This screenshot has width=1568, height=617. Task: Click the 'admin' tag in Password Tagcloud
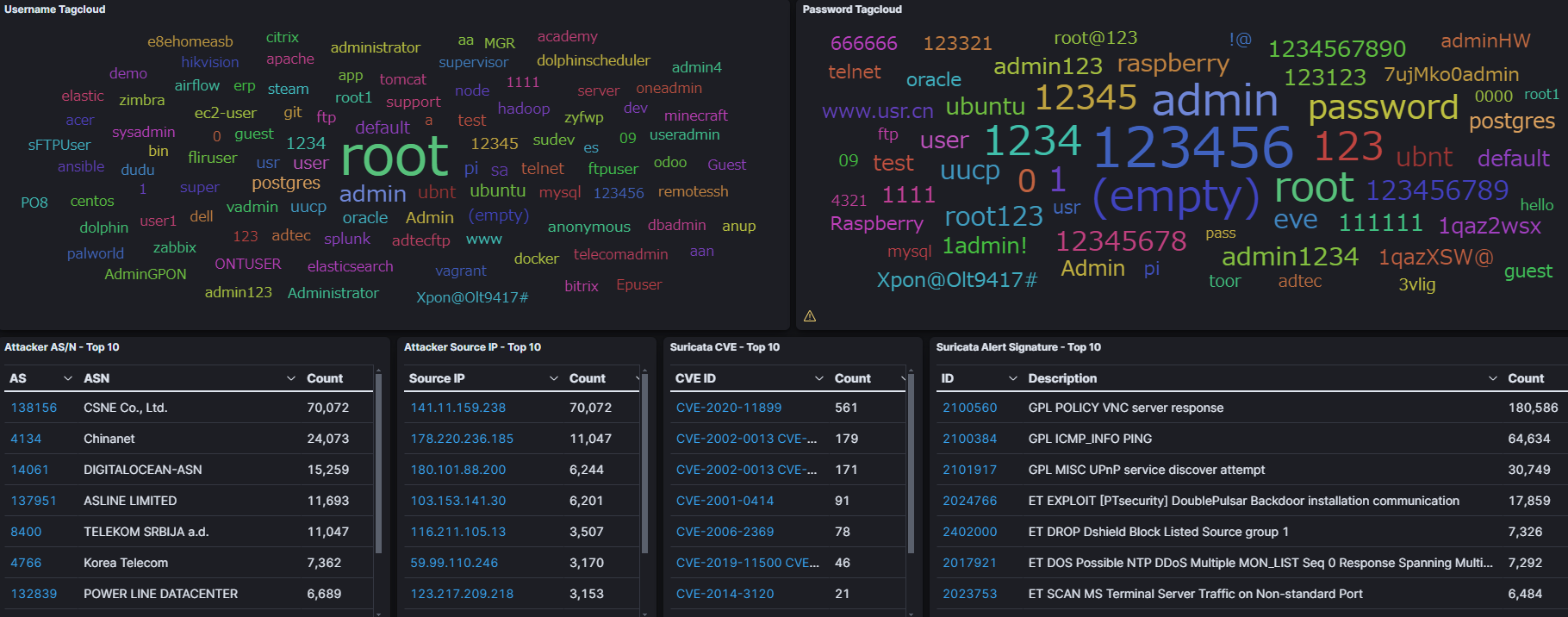click(1215, 101)
